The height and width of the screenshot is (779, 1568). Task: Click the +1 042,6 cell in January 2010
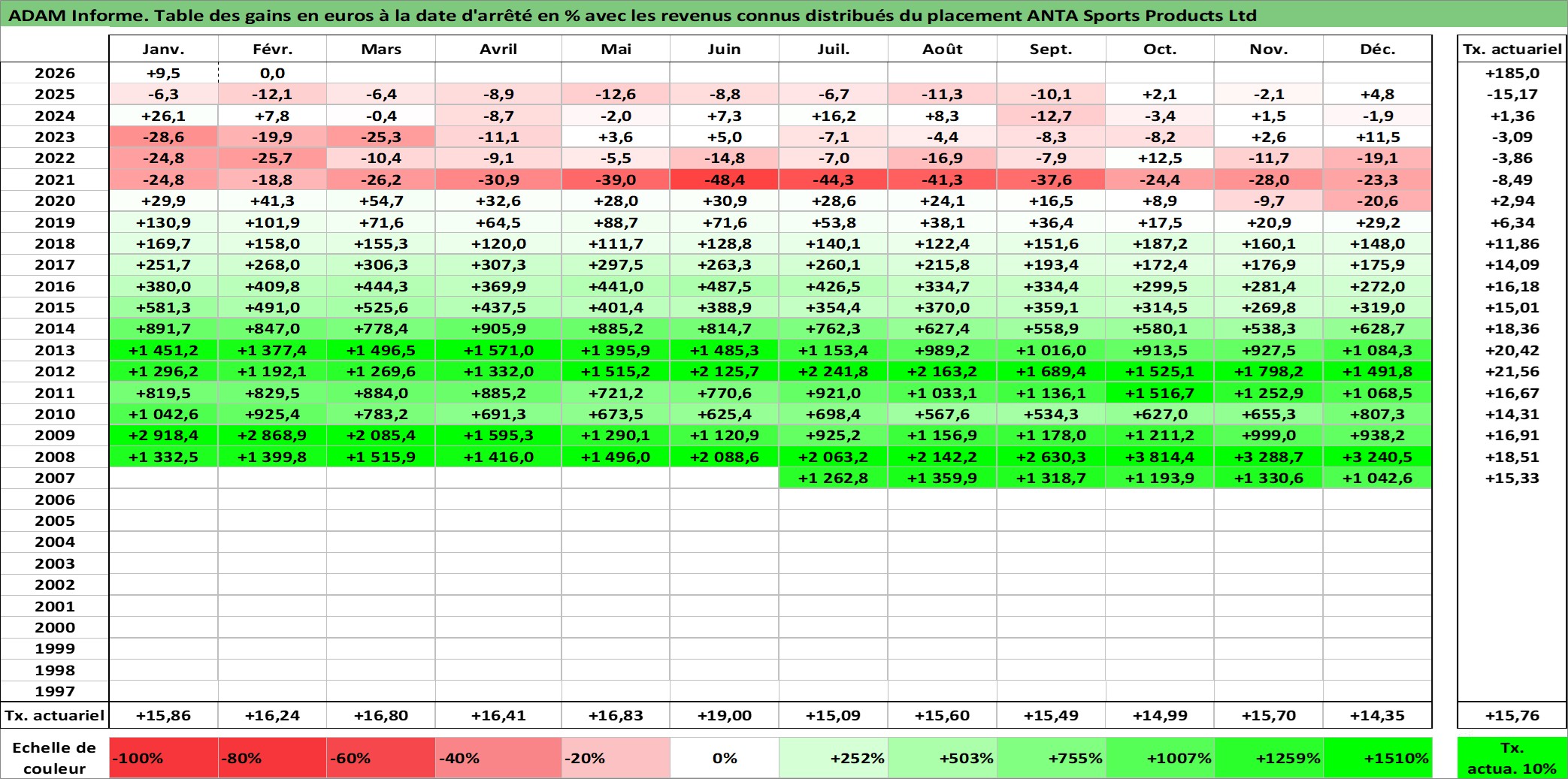point(164,414)
